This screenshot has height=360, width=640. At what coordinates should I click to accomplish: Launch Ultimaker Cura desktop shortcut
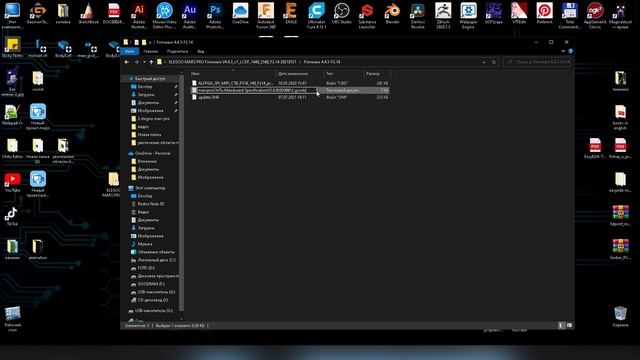pos(316,15)
